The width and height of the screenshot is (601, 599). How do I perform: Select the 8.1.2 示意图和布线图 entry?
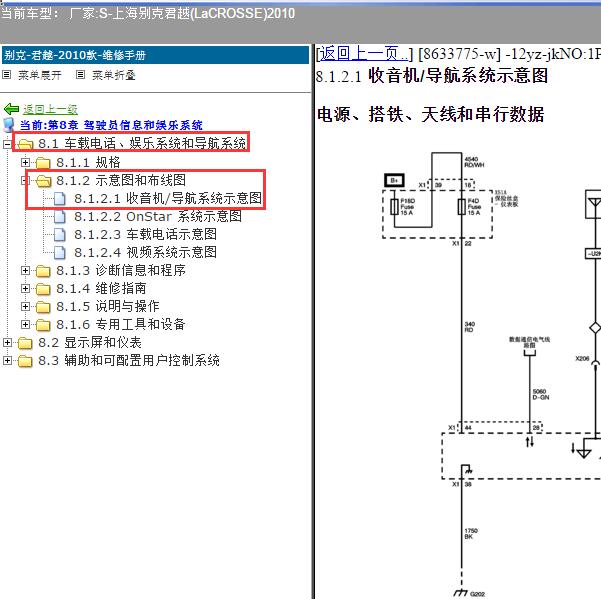coord(121,181)
